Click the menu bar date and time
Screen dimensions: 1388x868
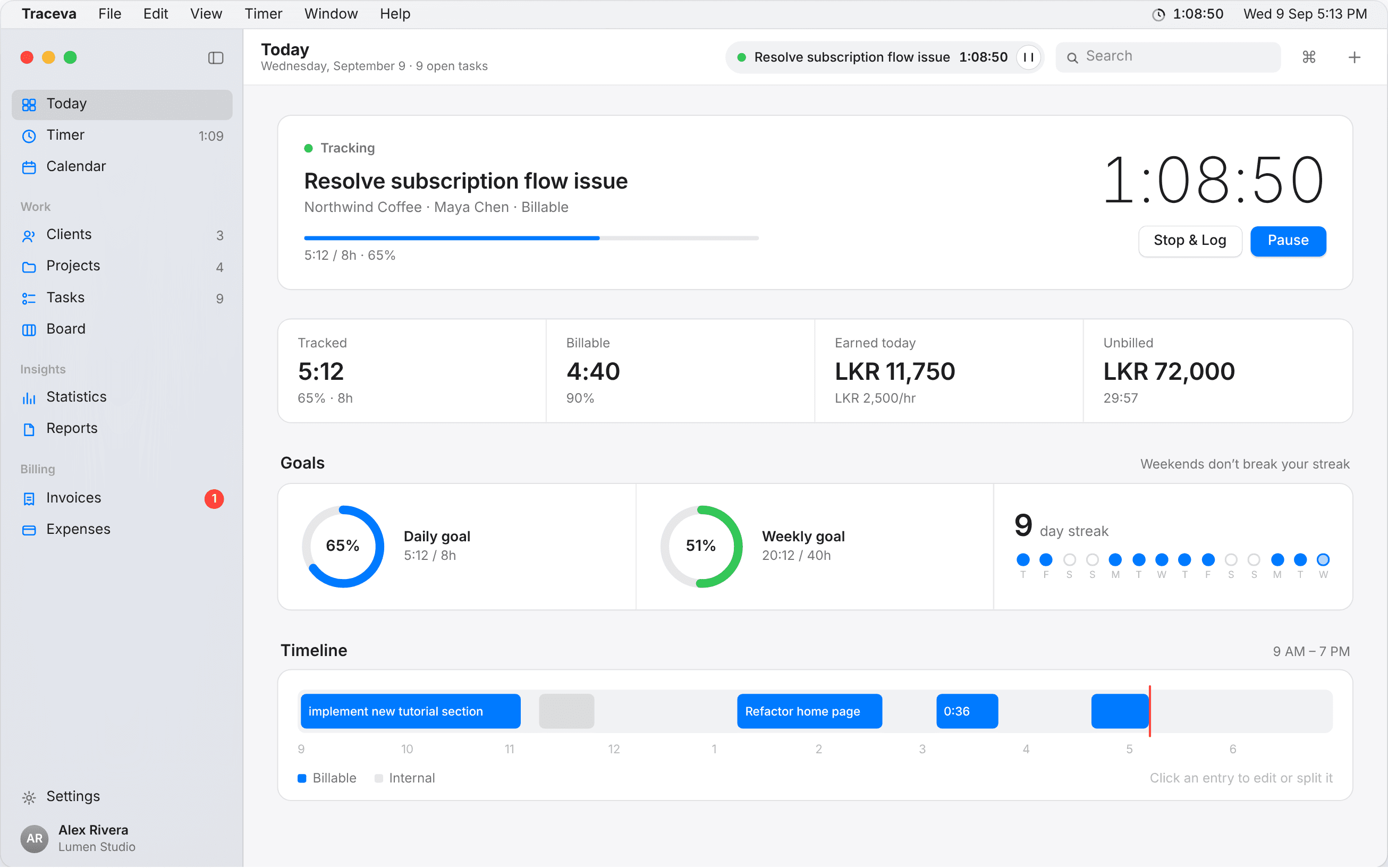point(1305,14)
